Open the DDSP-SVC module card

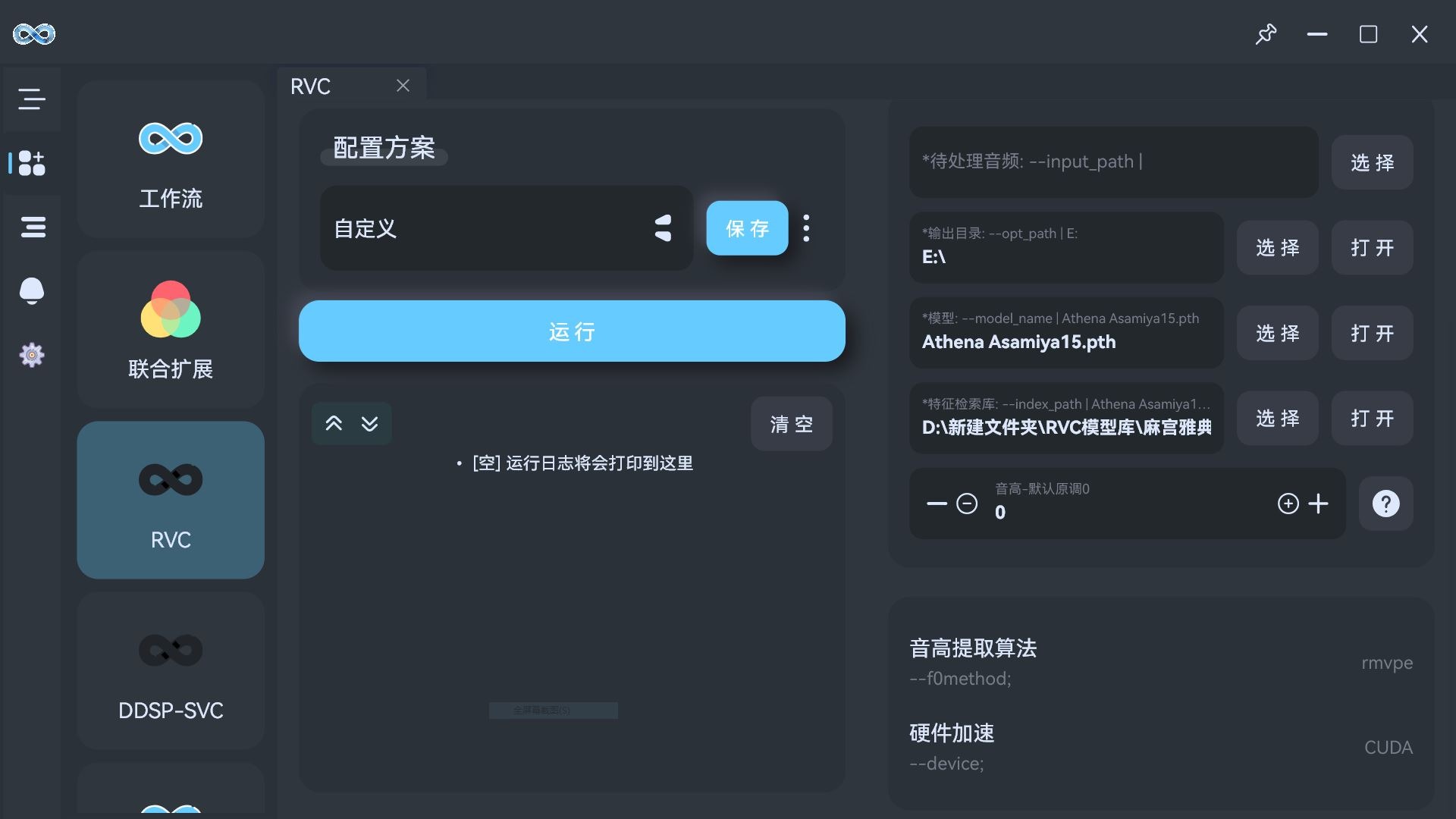171,671
